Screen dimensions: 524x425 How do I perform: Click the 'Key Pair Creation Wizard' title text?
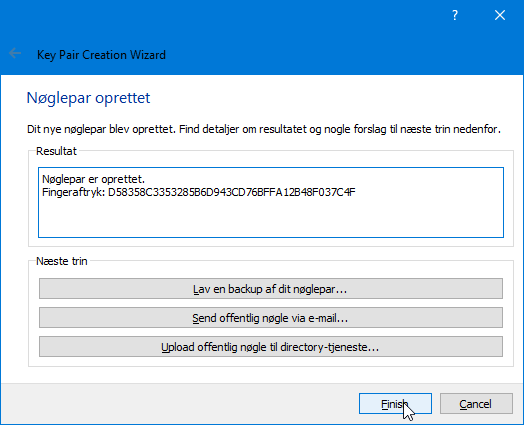click(x=101, y=55)
